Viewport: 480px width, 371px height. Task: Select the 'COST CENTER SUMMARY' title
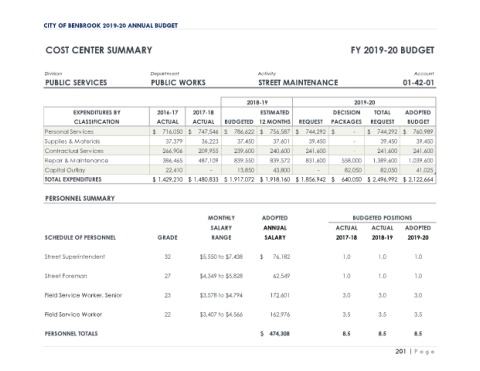pyautogui.click(x=99, y=50)
